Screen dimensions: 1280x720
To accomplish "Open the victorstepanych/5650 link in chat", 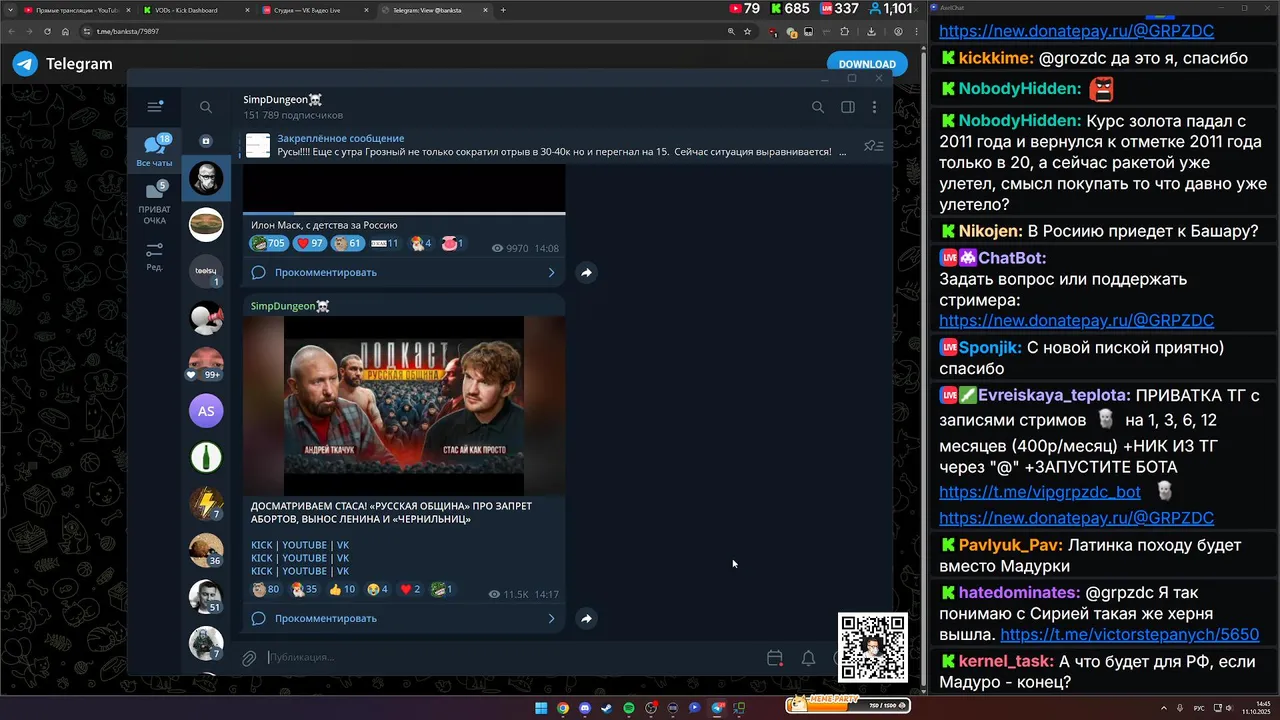I will [x=1129, y=635].
